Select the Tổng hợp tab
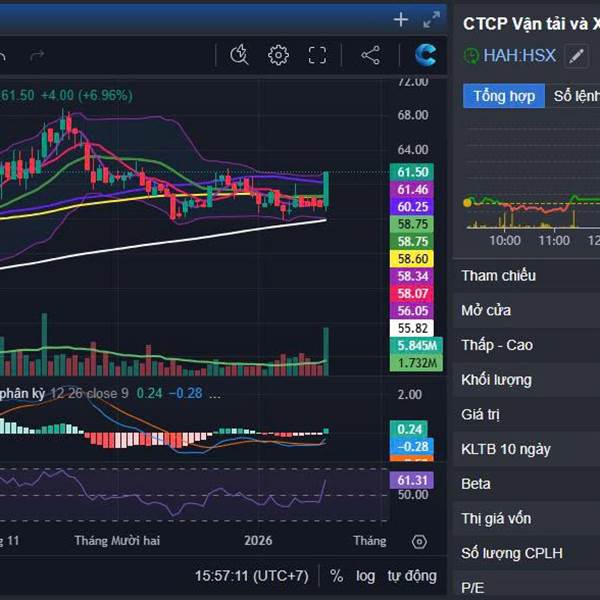This screenshot has height=600, width=600. pos(504,96)
